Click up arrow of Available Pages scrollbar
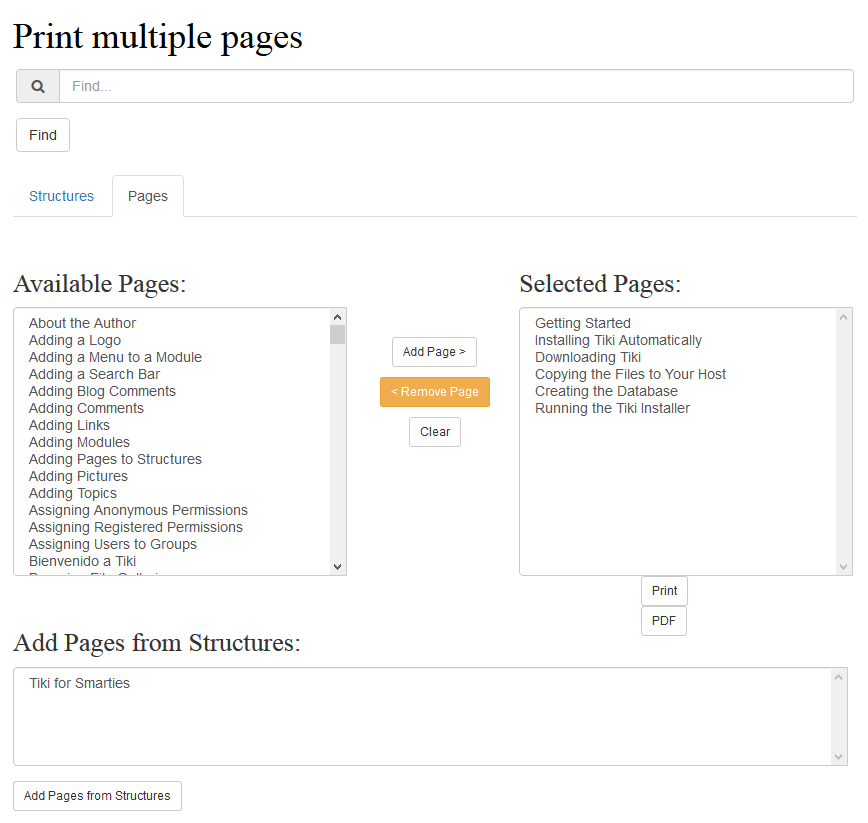This screenshot has height=823, width=868. tap(337, 317)
